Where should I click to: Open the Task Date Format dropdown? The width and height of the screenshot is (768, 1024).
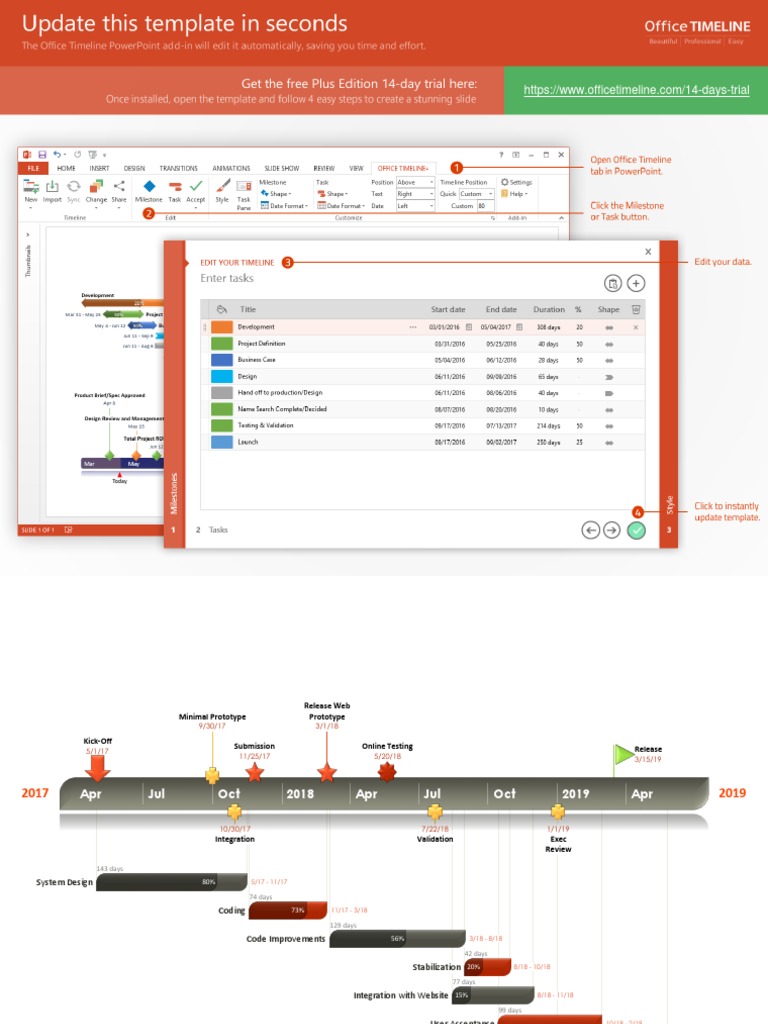[x=341, y=206]
